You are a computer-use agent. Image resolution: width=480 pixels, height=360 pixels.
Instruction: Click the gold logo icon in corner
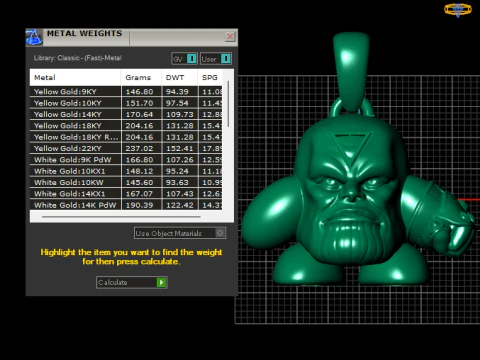458,9
